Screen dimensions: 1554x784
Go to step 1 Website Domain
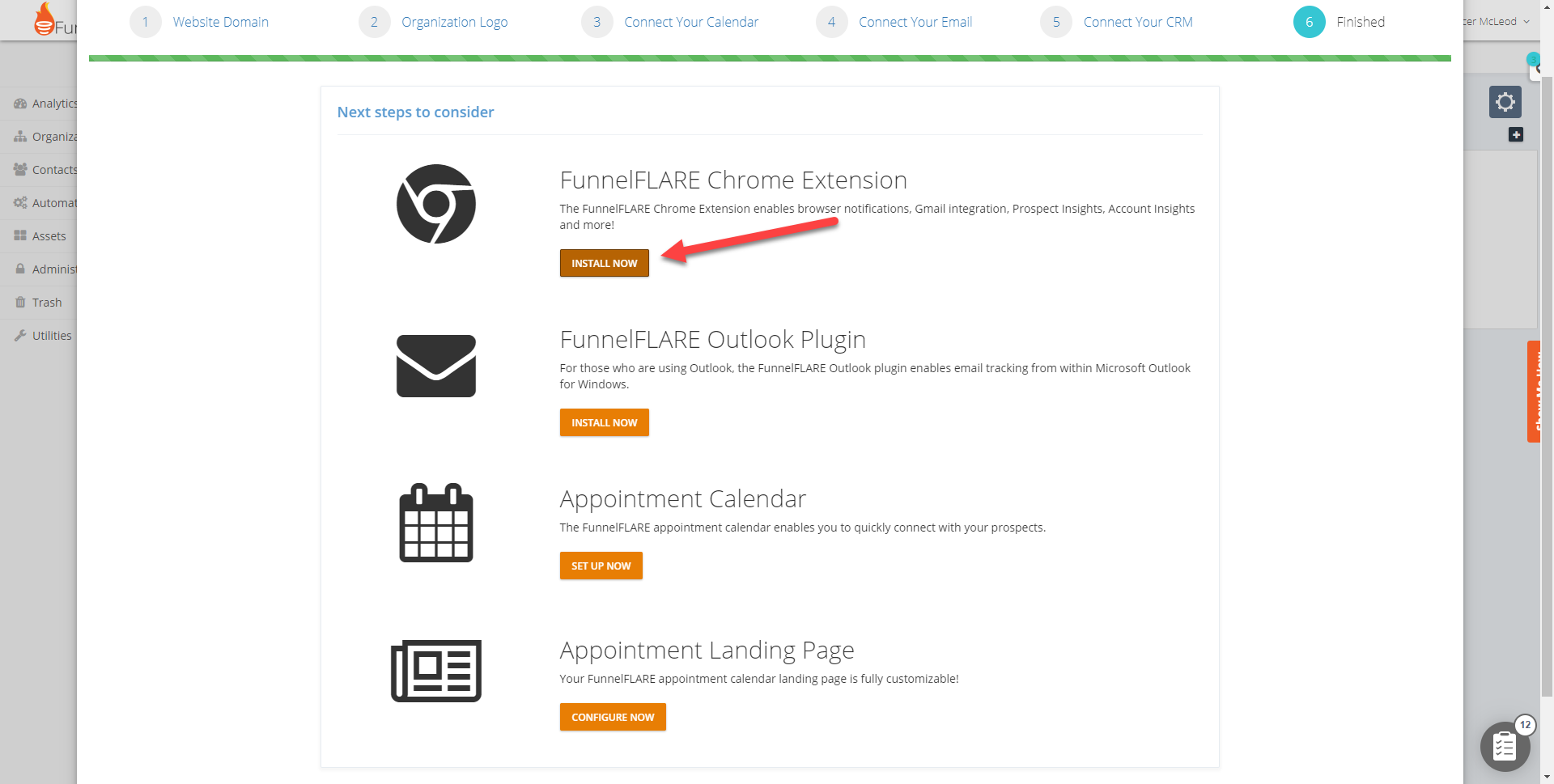[199, 22]
